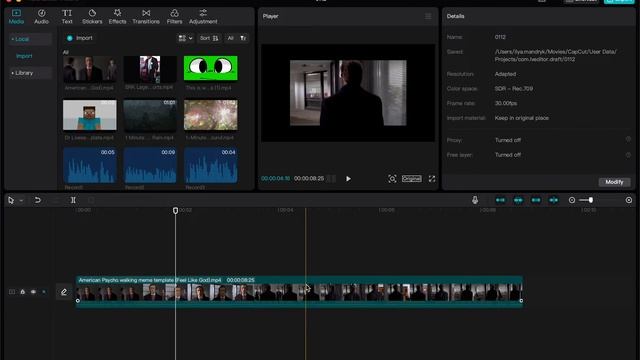Select the 00:04 audio recording thumbnail
Viewport: 640px width, 360px height.
coord(211,165)
